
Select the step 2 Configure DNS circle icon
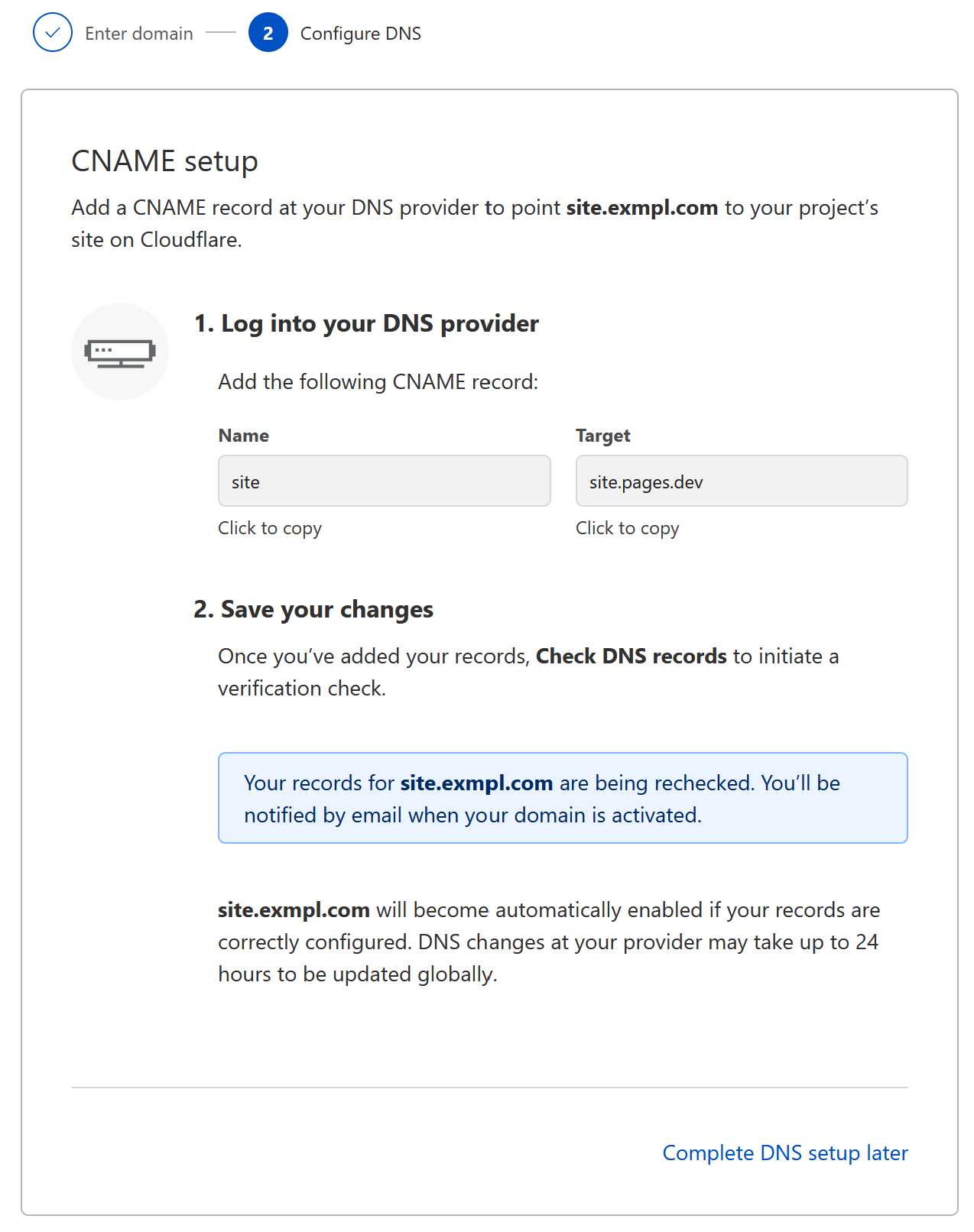267,33
